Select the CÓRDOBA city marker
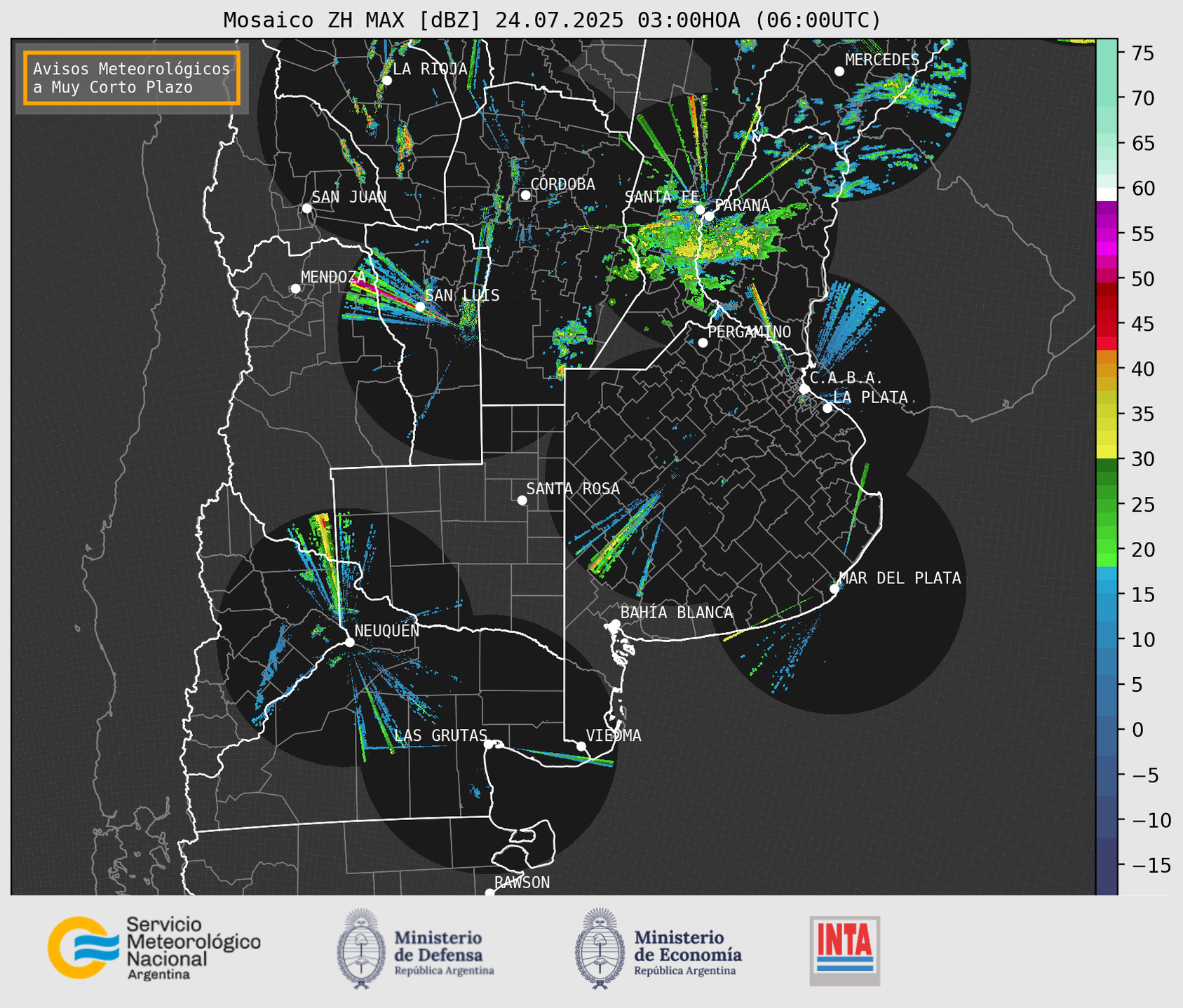This screenshot has height=1008, width=1183. pyautogui.click(x=525, y=195)
